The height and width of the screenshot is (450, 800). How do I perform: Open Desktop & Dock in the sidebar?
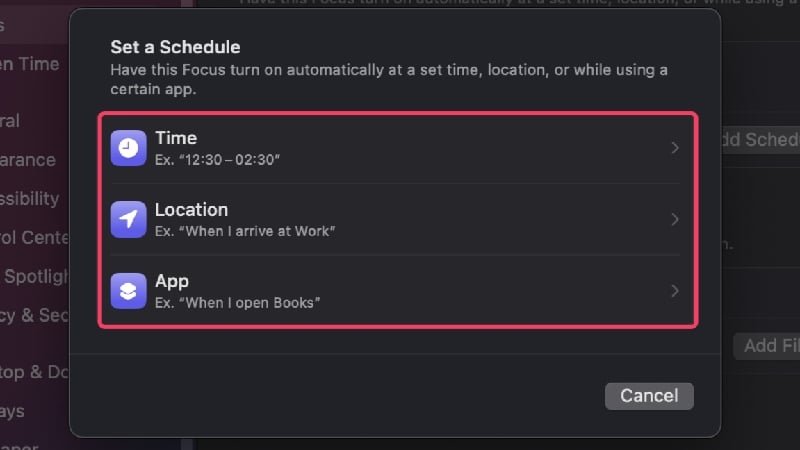pos(34,373)
